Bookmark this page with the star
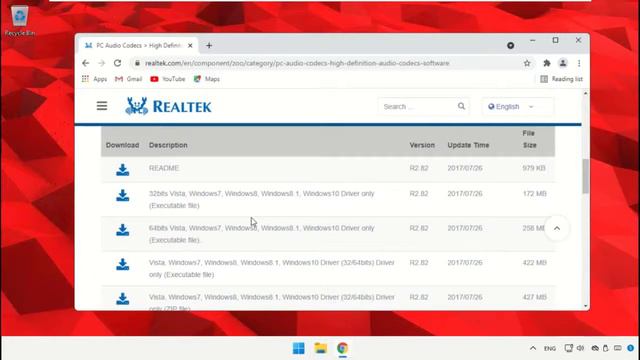The height and width of the screenshot is (360, 640). [x=527, y=63]
